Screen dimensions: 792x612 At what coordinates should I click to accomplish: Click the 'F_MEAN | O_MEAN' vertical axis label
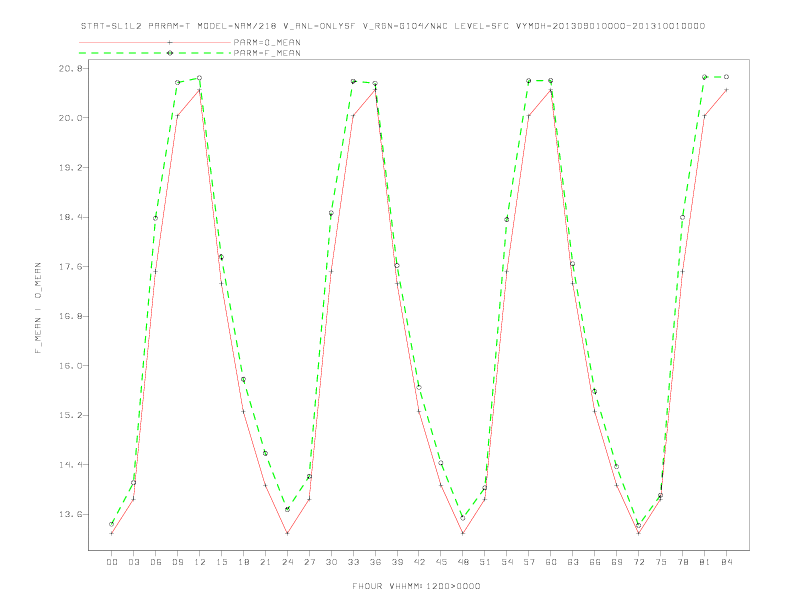[38, 308]
